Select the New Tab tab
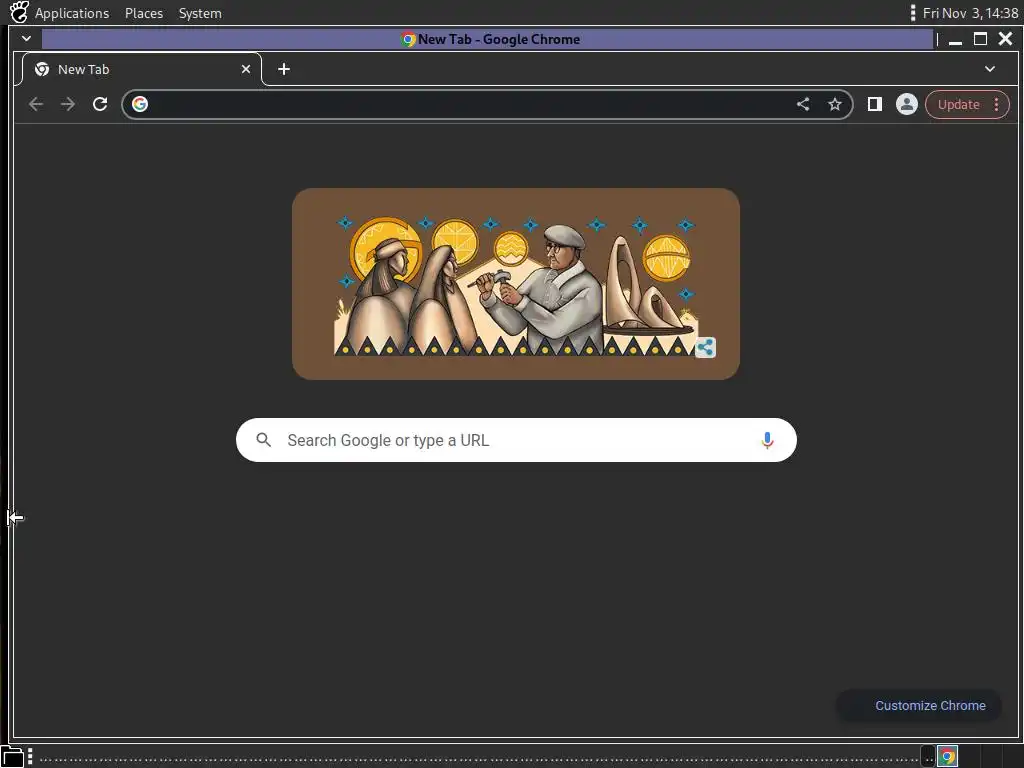1024x768 pixels. click(140, 69)
